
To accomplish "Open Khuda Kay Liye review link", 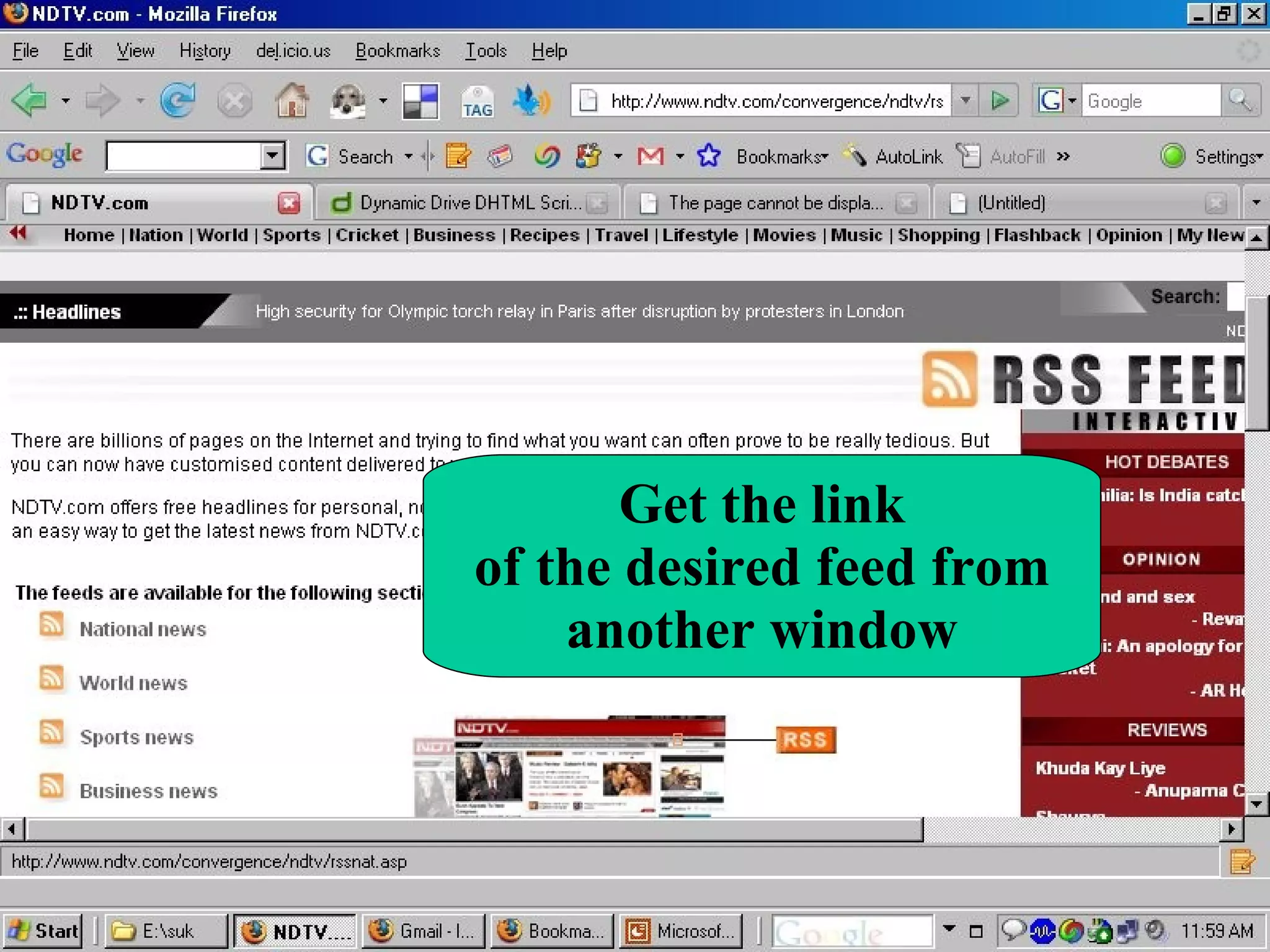I will pos(1100,768).
